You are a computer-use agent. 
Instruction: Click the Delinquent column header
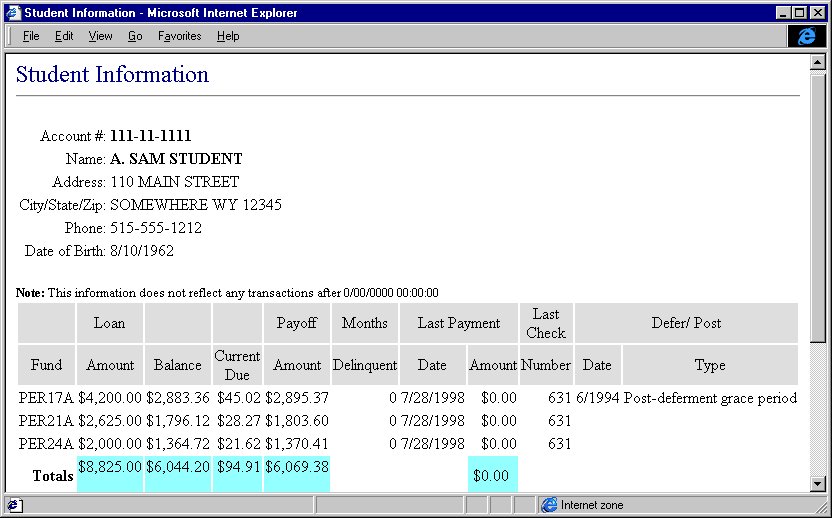click(365, 365)
